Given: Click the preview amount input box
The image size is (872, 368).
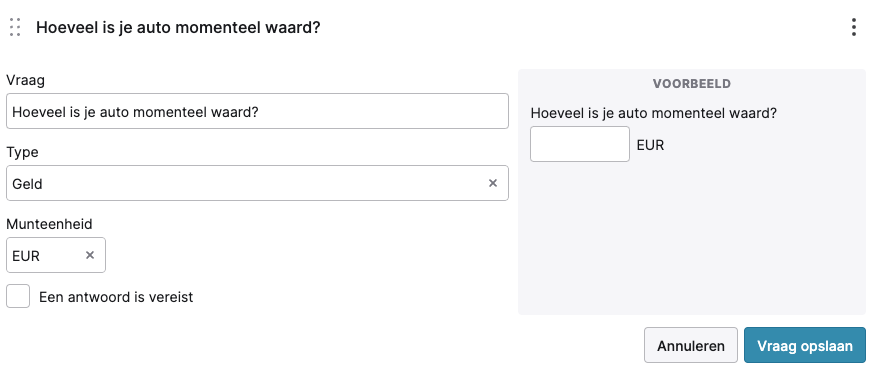Looking at the screenshot, I should (x=579, y=144).
